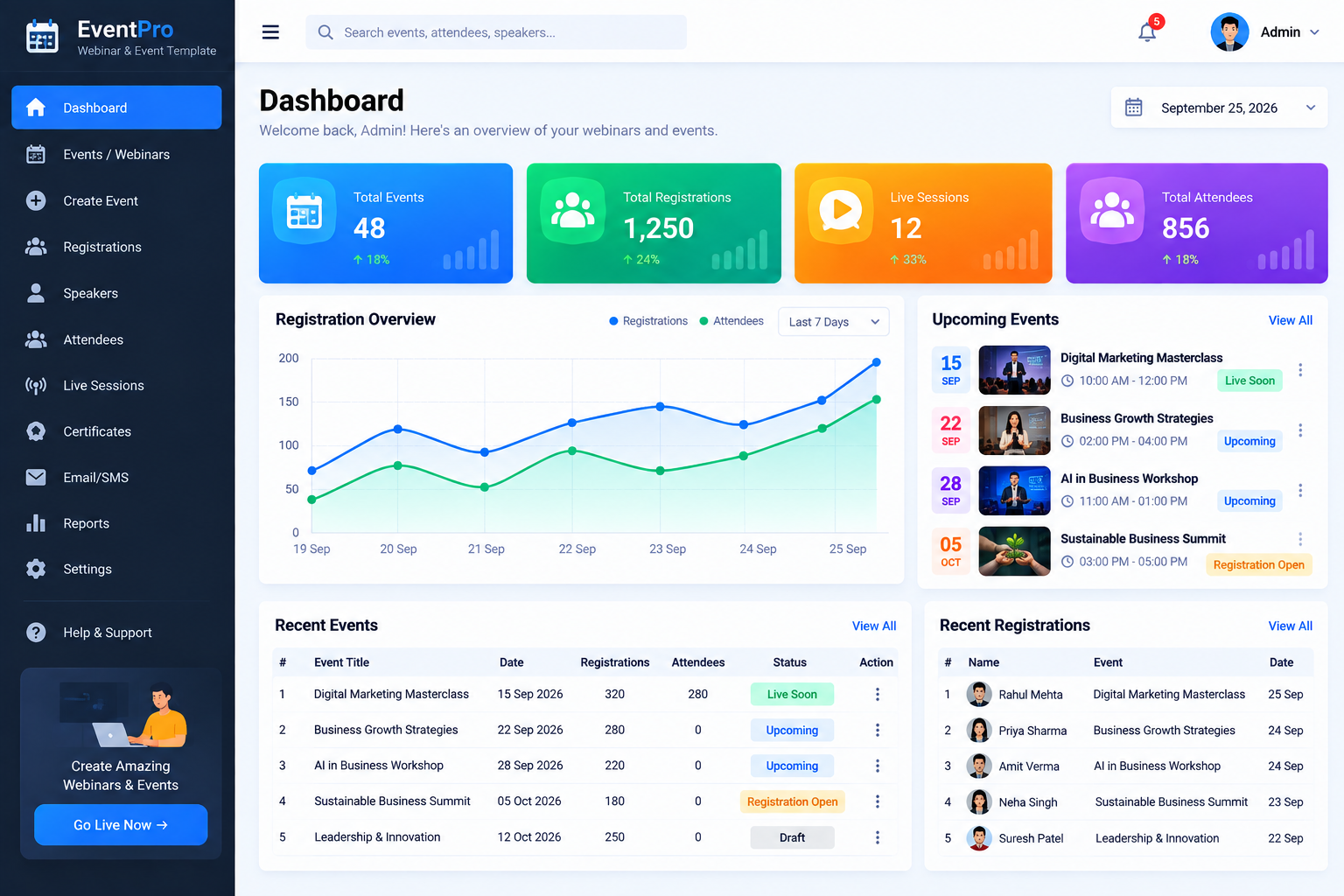Toggle the hamburger menu icon
This screenshot has width=1344, height=896.
pyautogui.click(x=270, y=32)
